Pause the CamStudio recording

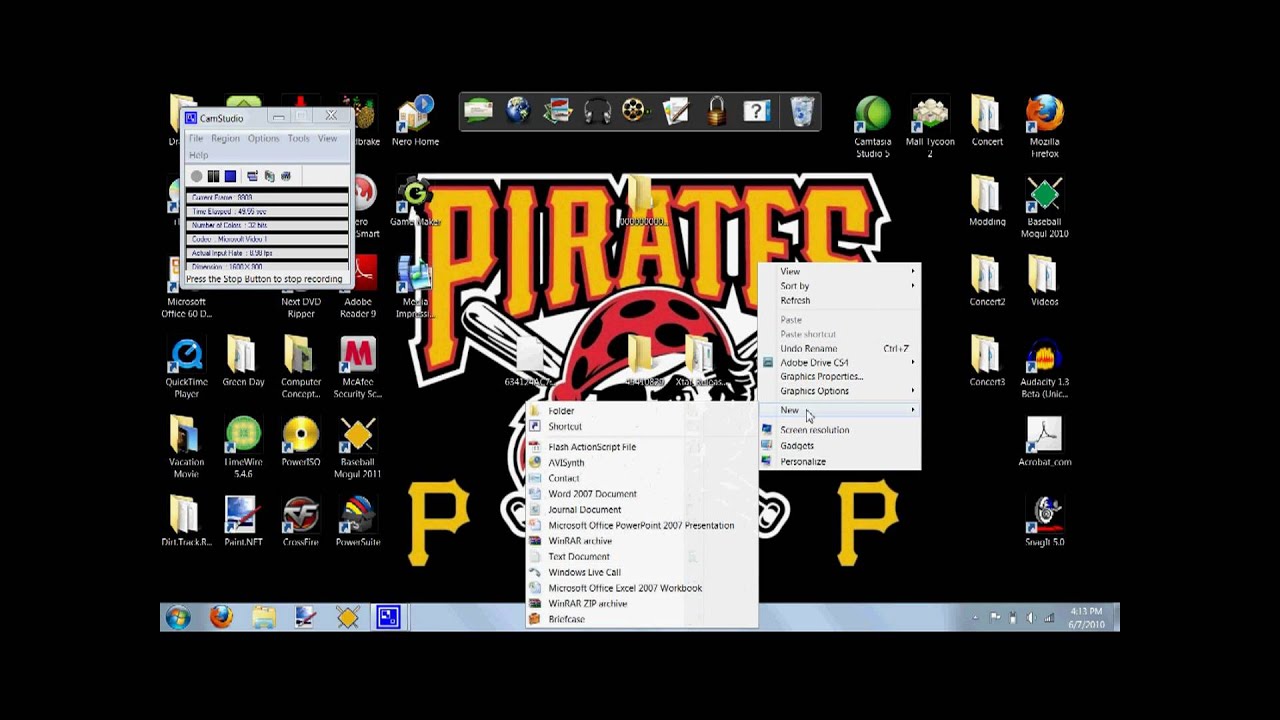(213, 176)
